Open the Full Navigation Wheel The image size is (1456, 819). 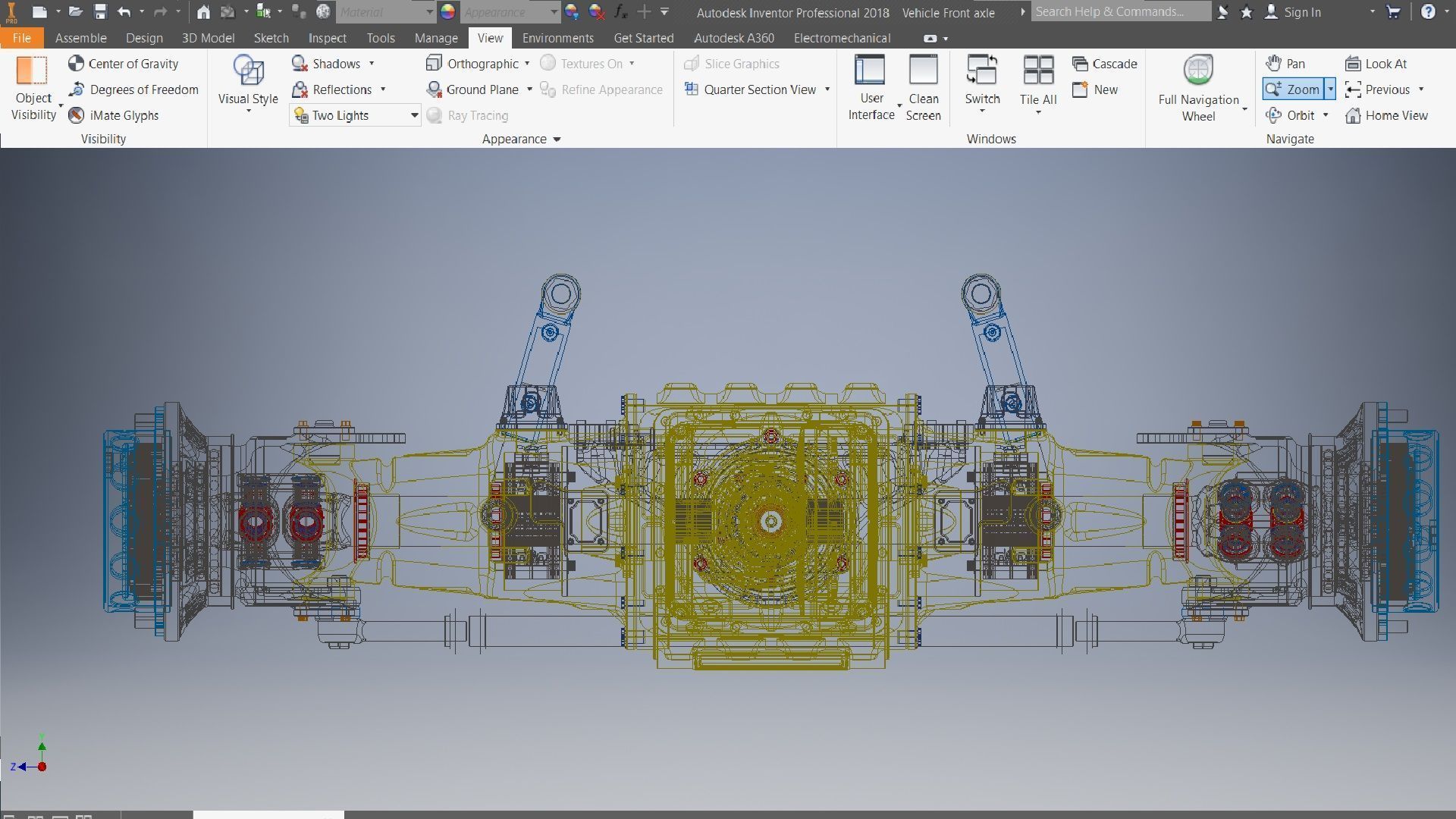tap(1198, 72)
